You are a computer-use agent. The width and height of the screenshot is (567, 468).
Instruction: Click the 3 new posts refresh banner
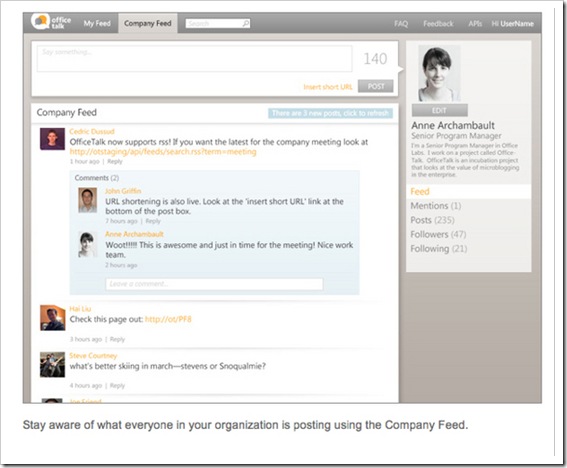tap(330, 113)
